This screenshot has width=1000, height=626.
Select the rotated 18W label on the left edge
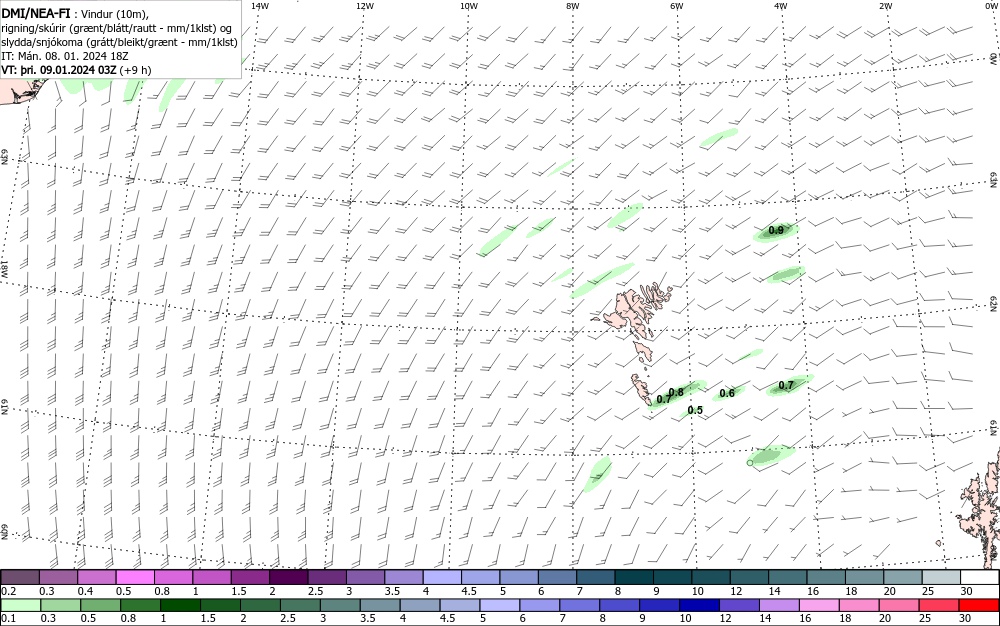(4, 268)
